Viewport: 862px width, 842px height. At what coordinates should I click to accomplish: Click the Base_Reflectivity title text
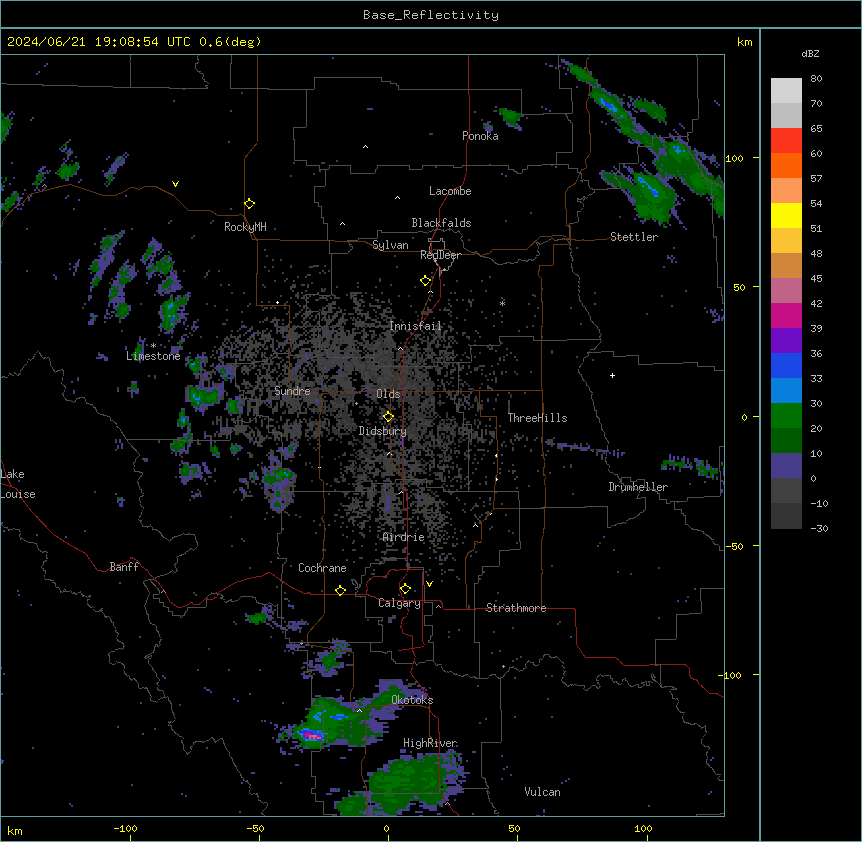click(x=431, y=15)
